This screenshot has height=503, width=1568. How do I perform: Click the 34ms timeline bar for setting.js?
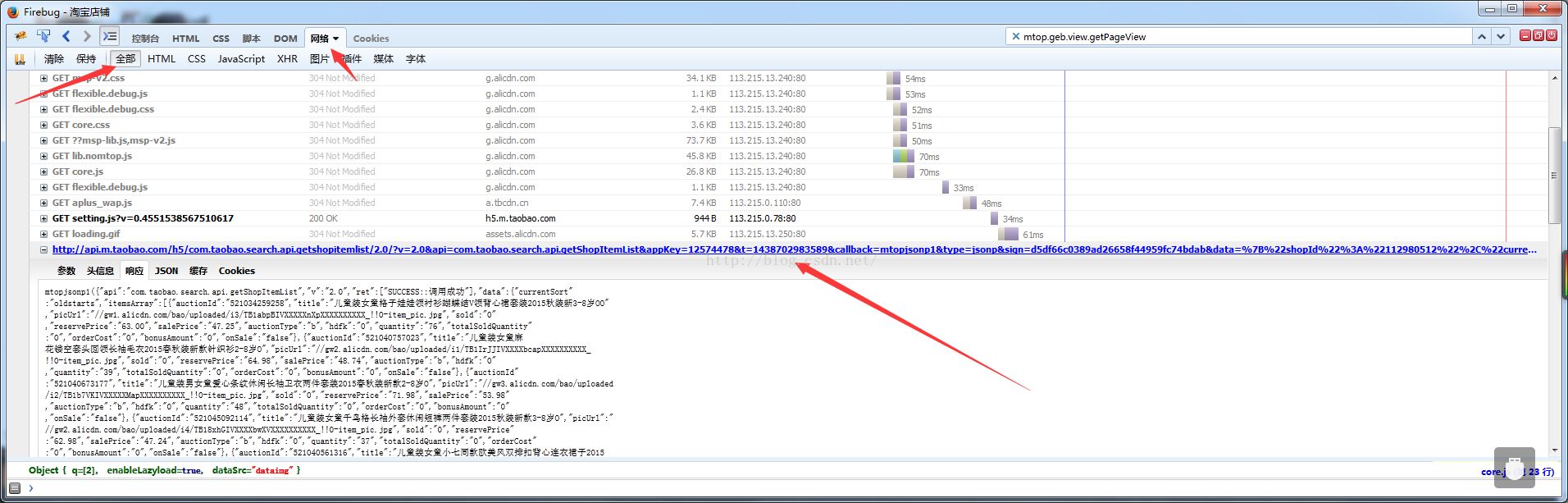tap(994, 219)
